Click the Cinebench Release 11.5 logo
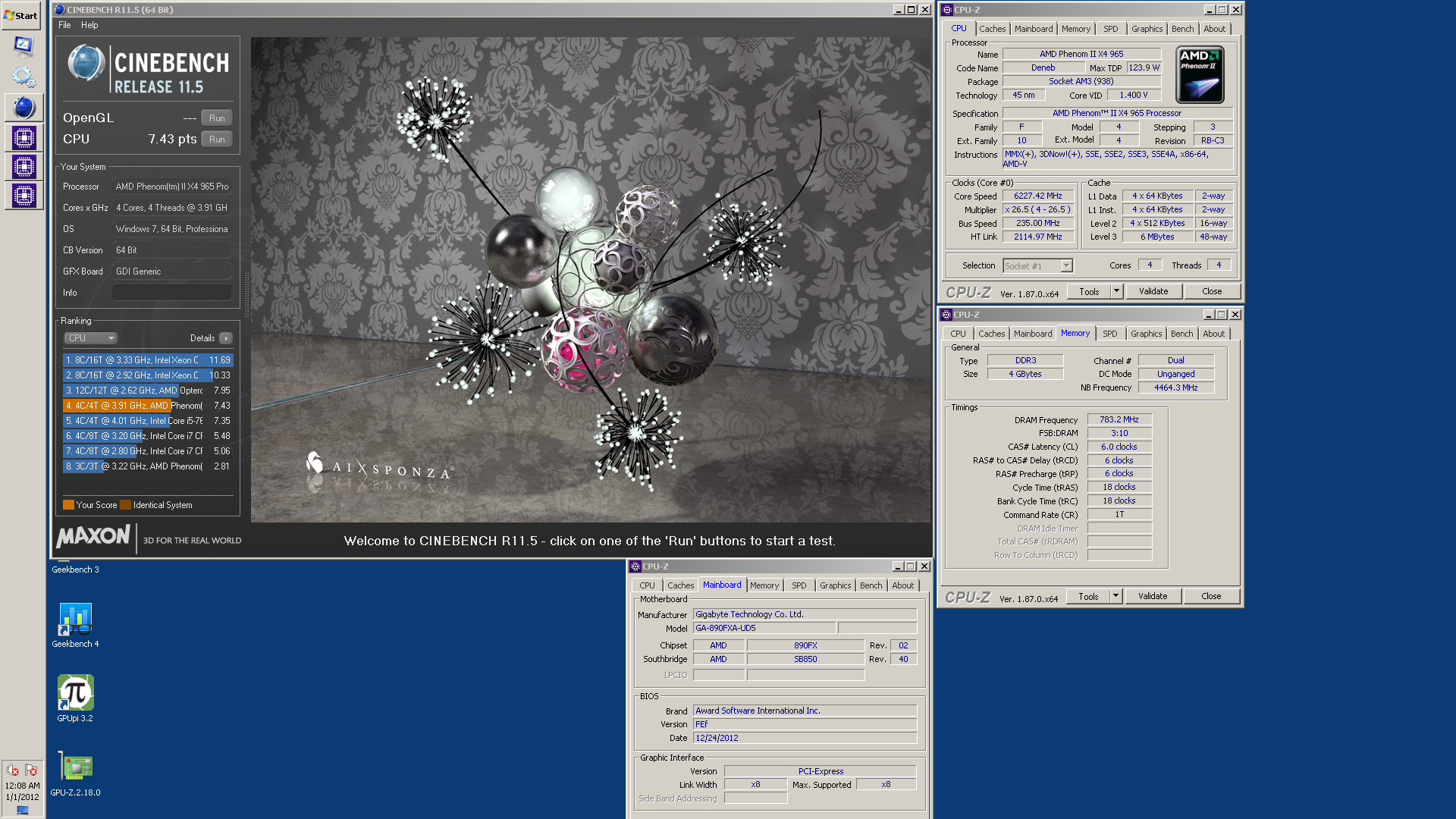This screenshot has height=819, width=1456. tap(149, 69)
